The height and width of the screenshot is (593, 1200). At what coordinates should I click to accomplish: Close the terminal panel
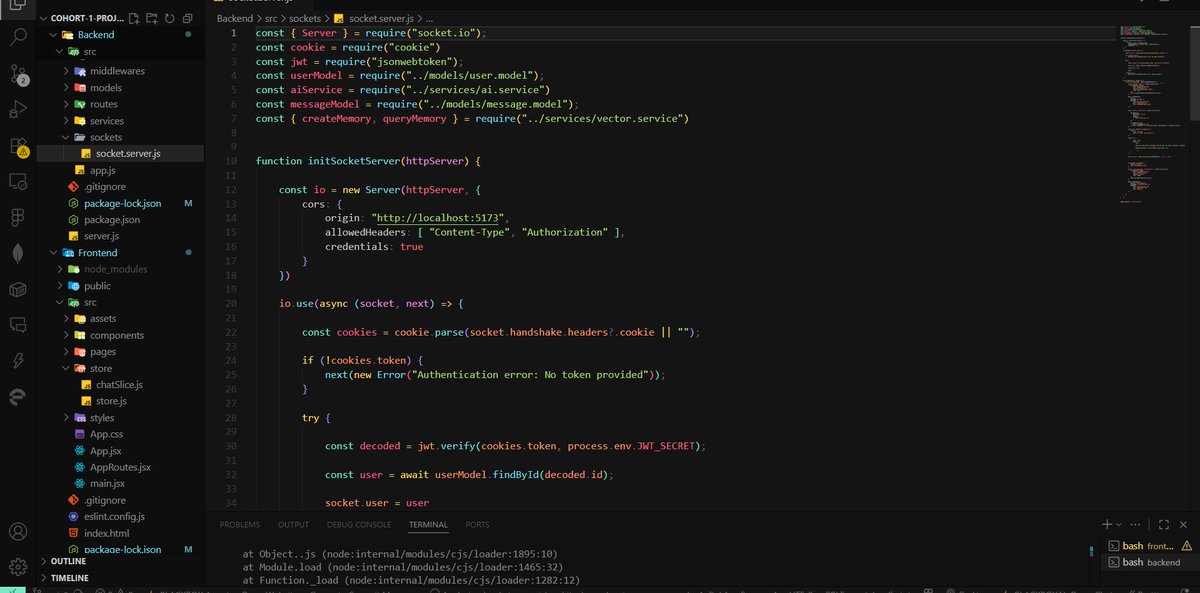1185,524
